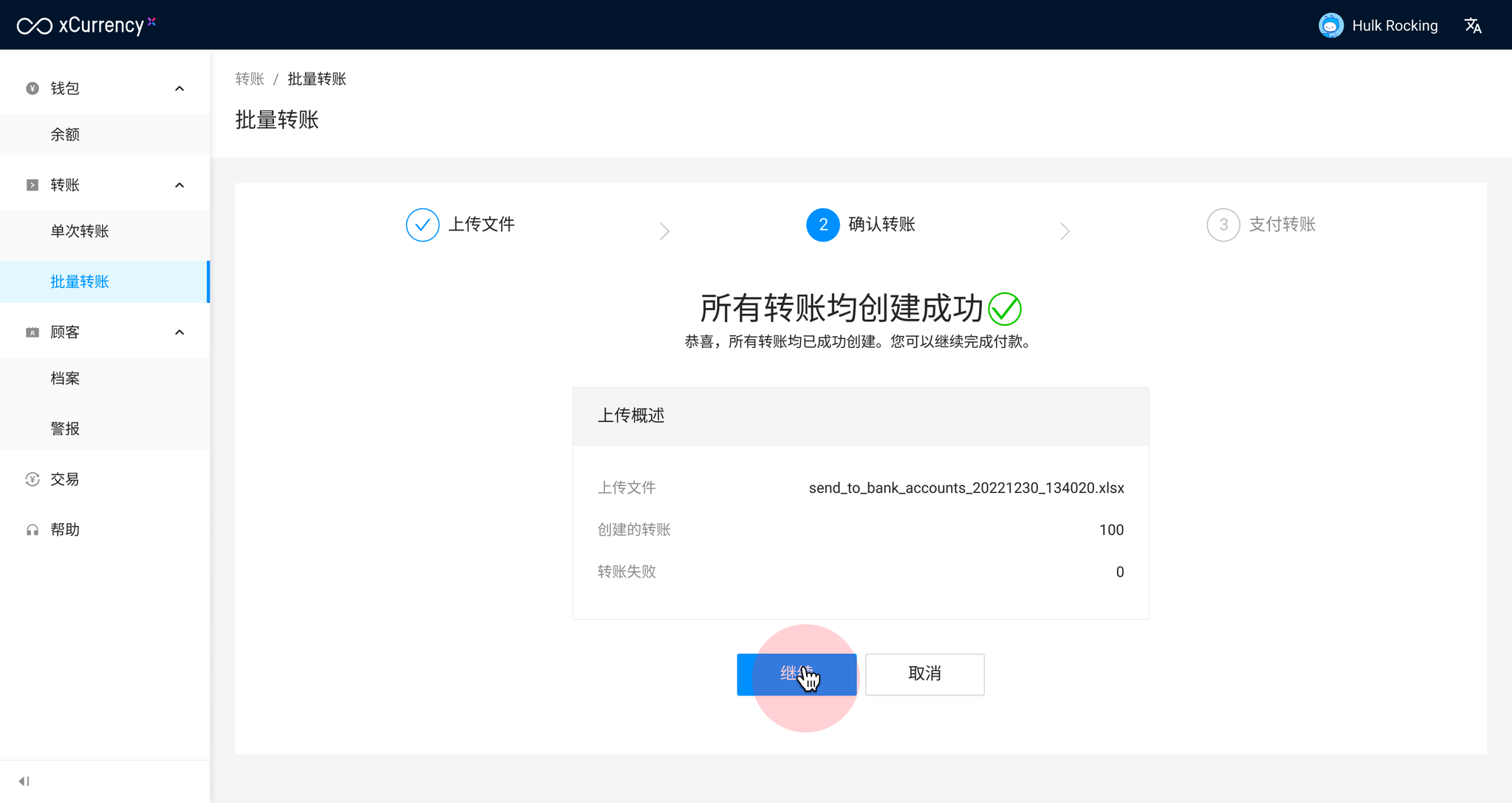
Task: Collapse the sidebar with bottom-left arrow icon
Action: 24,781
